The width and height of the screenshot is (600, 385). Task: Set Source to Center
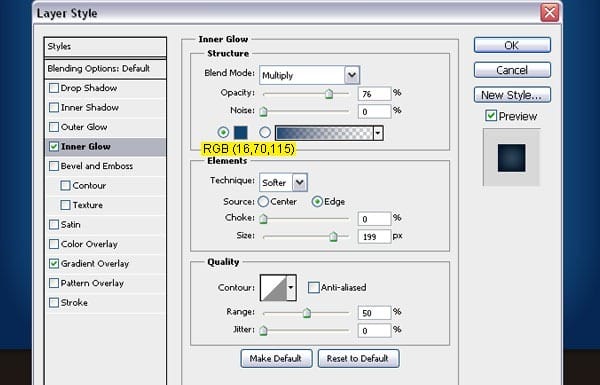263,202
